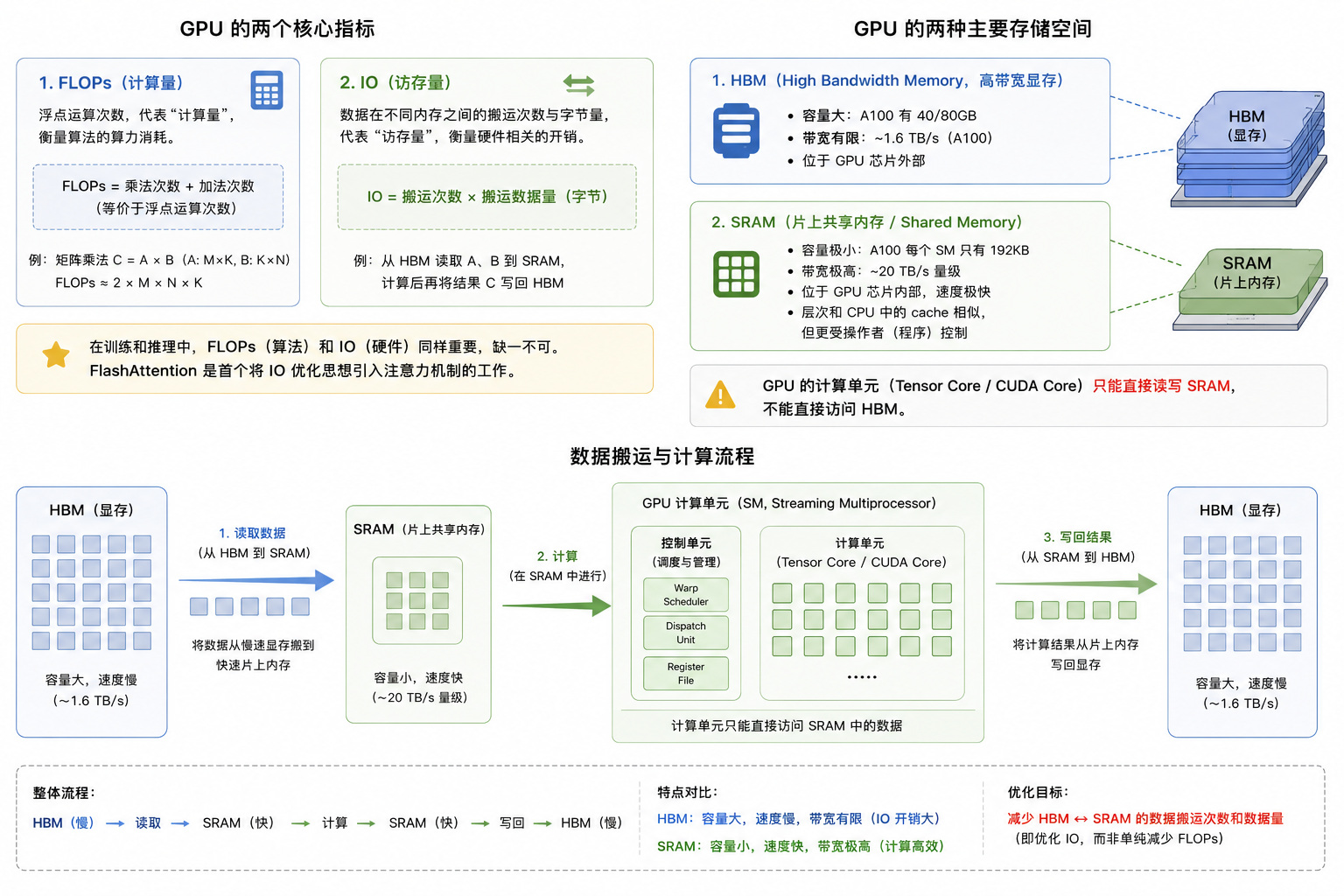Click the green arrow under 写回结果

click(x=1076, y=584)
